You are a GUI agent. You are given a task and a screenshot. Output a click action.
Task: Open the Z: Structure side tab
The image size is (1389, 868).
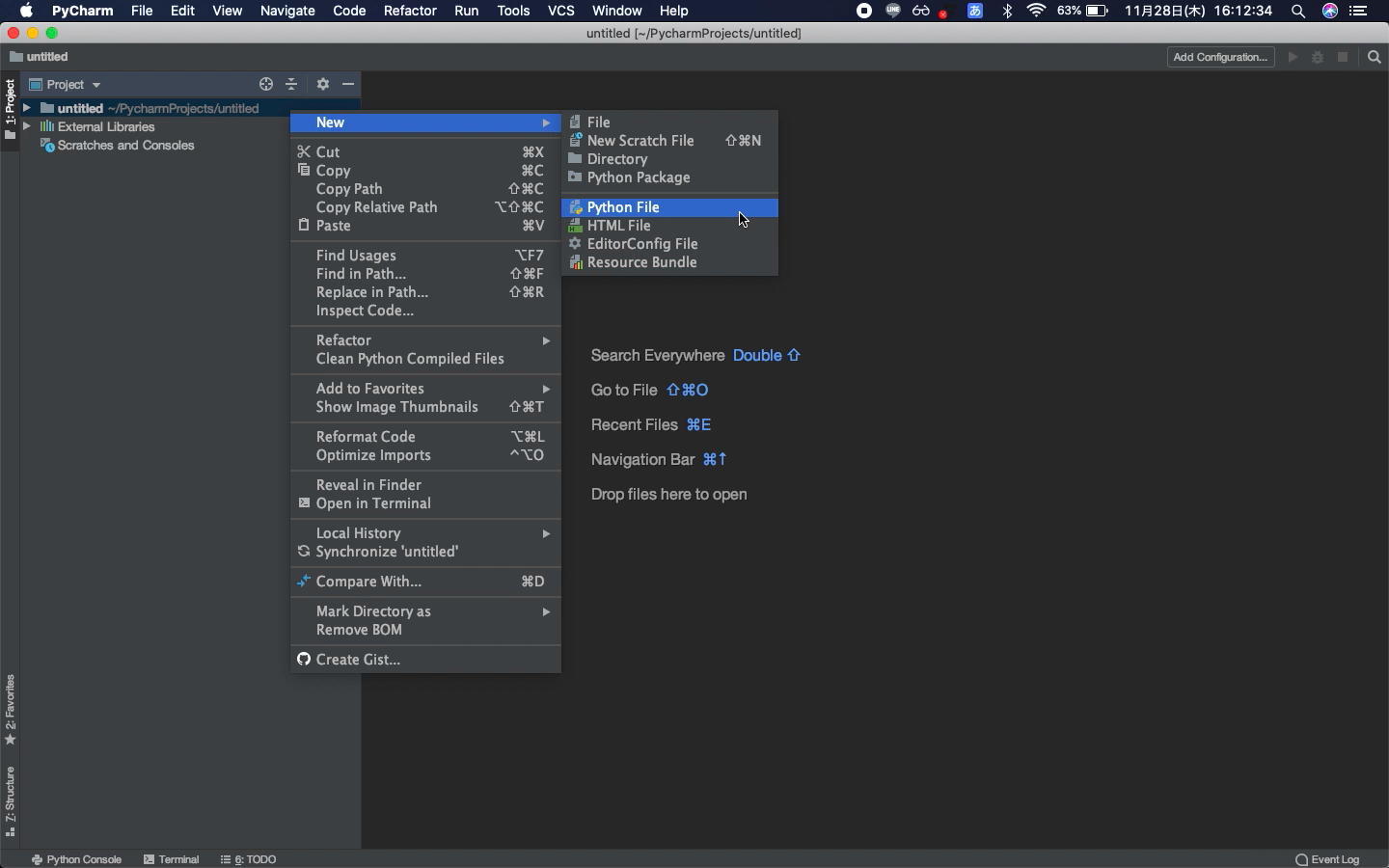pos(10,801)
